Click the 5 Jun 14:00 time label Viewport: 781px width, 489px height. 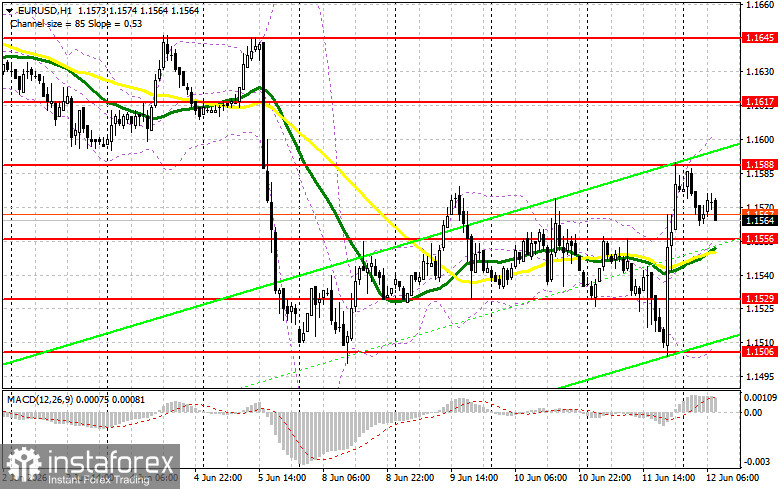coord(282,478)
